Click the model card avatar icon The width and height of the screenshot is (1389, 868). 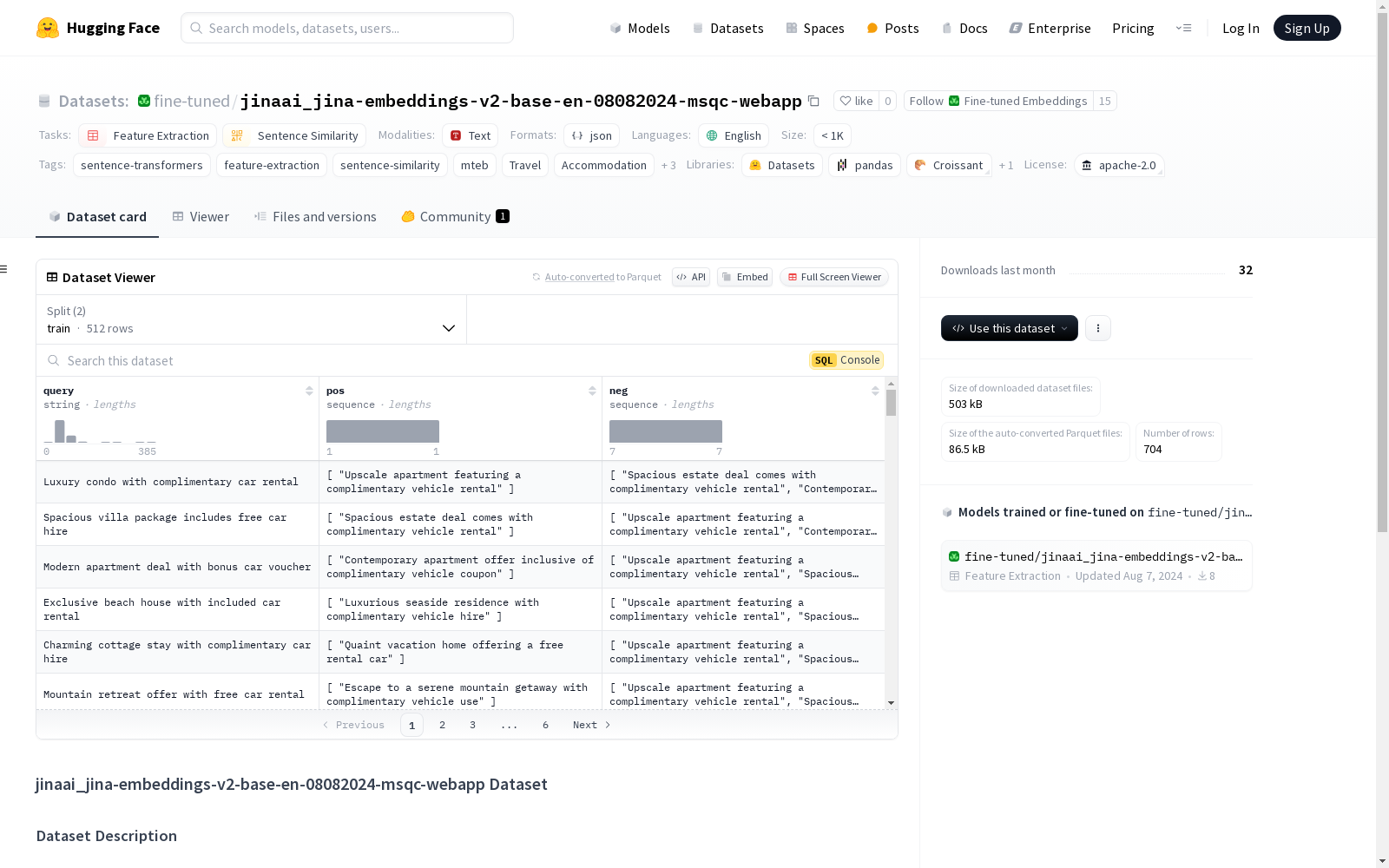point(954,556)
